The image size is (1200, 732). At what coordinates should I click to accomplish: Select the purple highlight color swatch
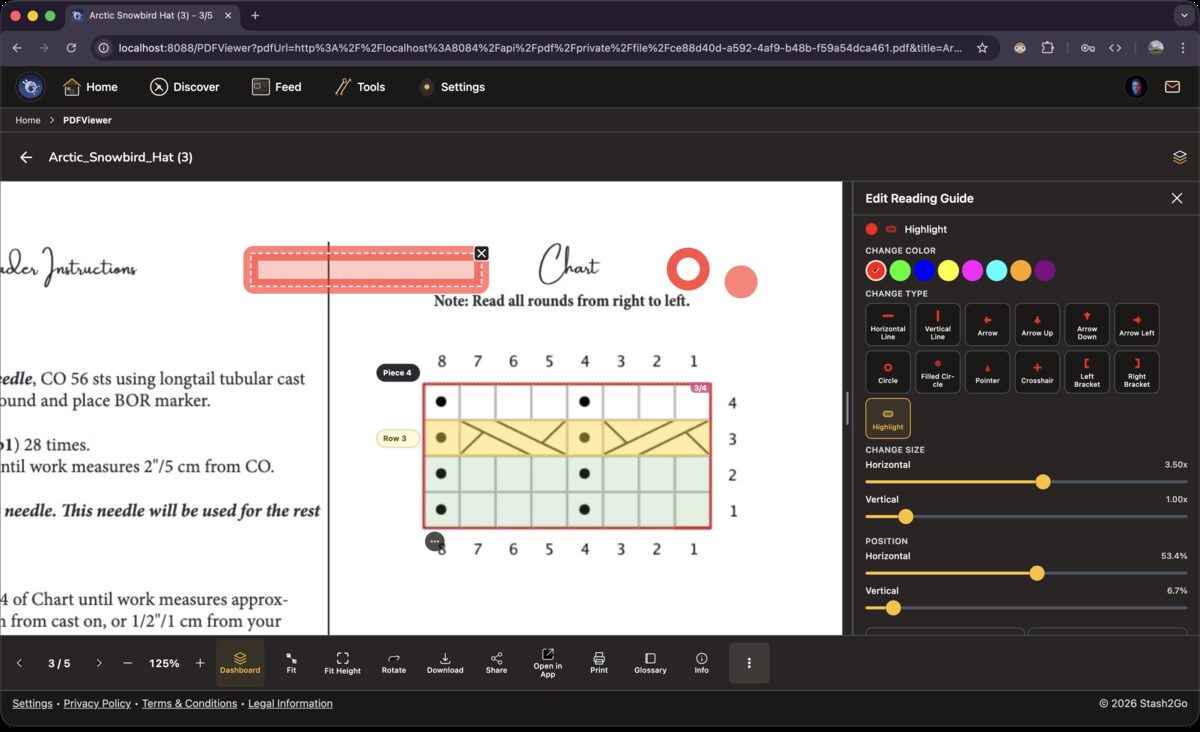point(1044,270)
